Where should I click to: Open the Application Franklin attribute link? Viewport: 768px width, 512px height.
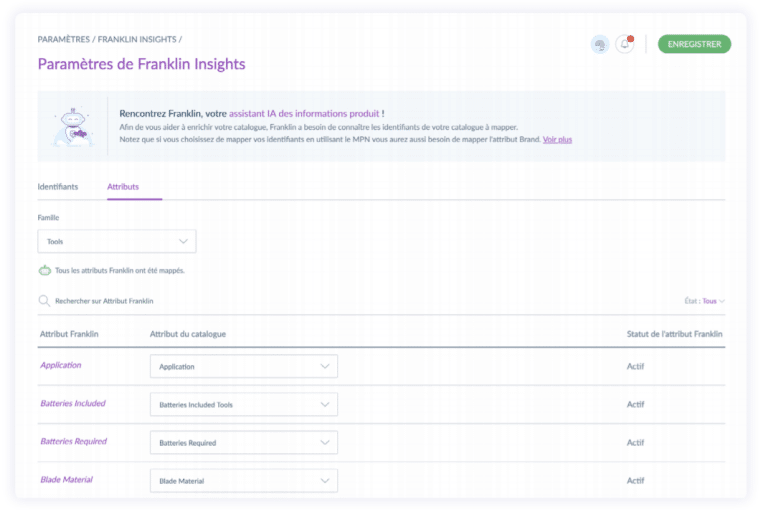[x=61, y=365]
